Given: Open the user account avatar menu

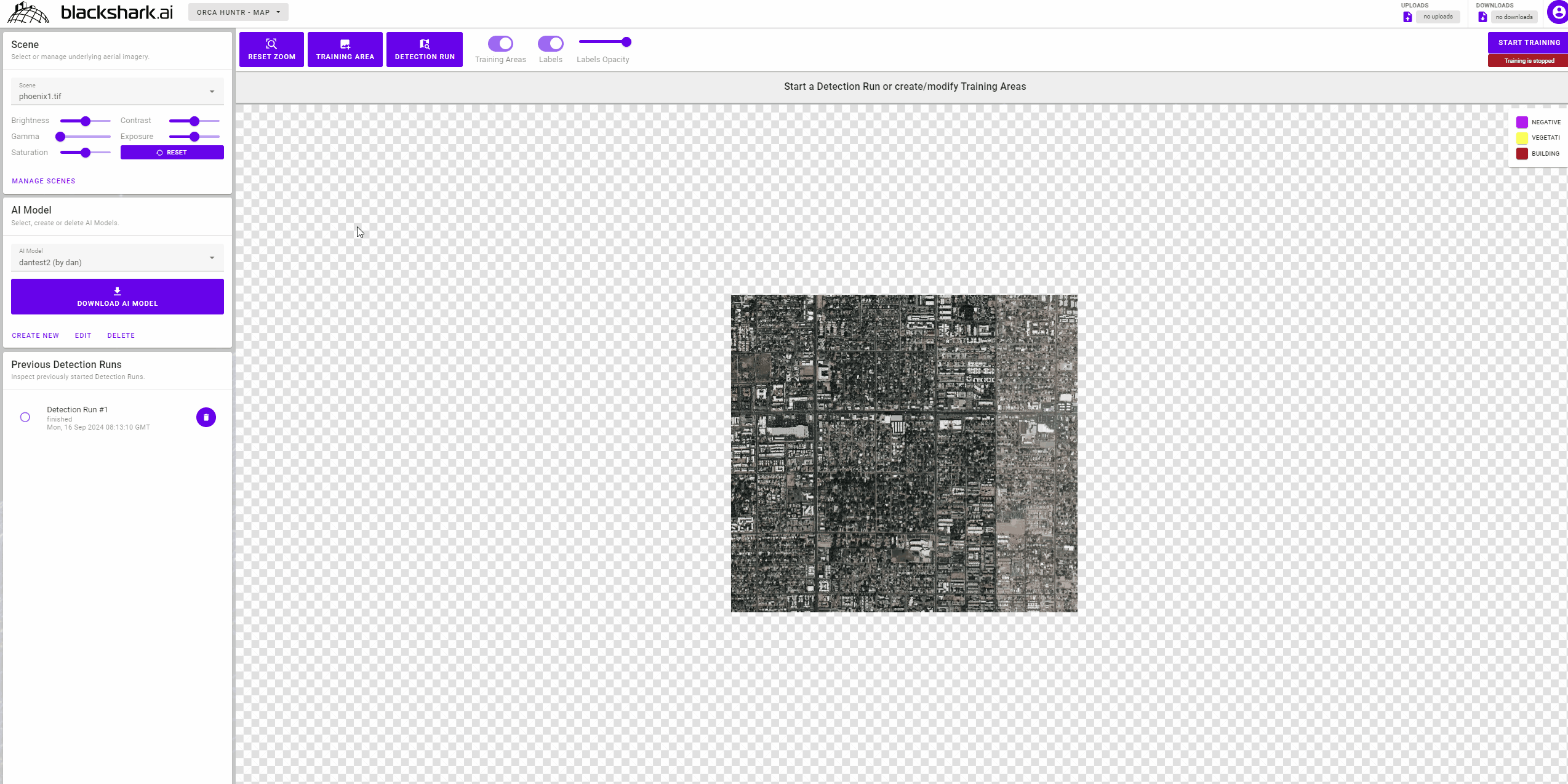Looking at the screenshot, I should pyautogui.click(x=1558, y=12).
